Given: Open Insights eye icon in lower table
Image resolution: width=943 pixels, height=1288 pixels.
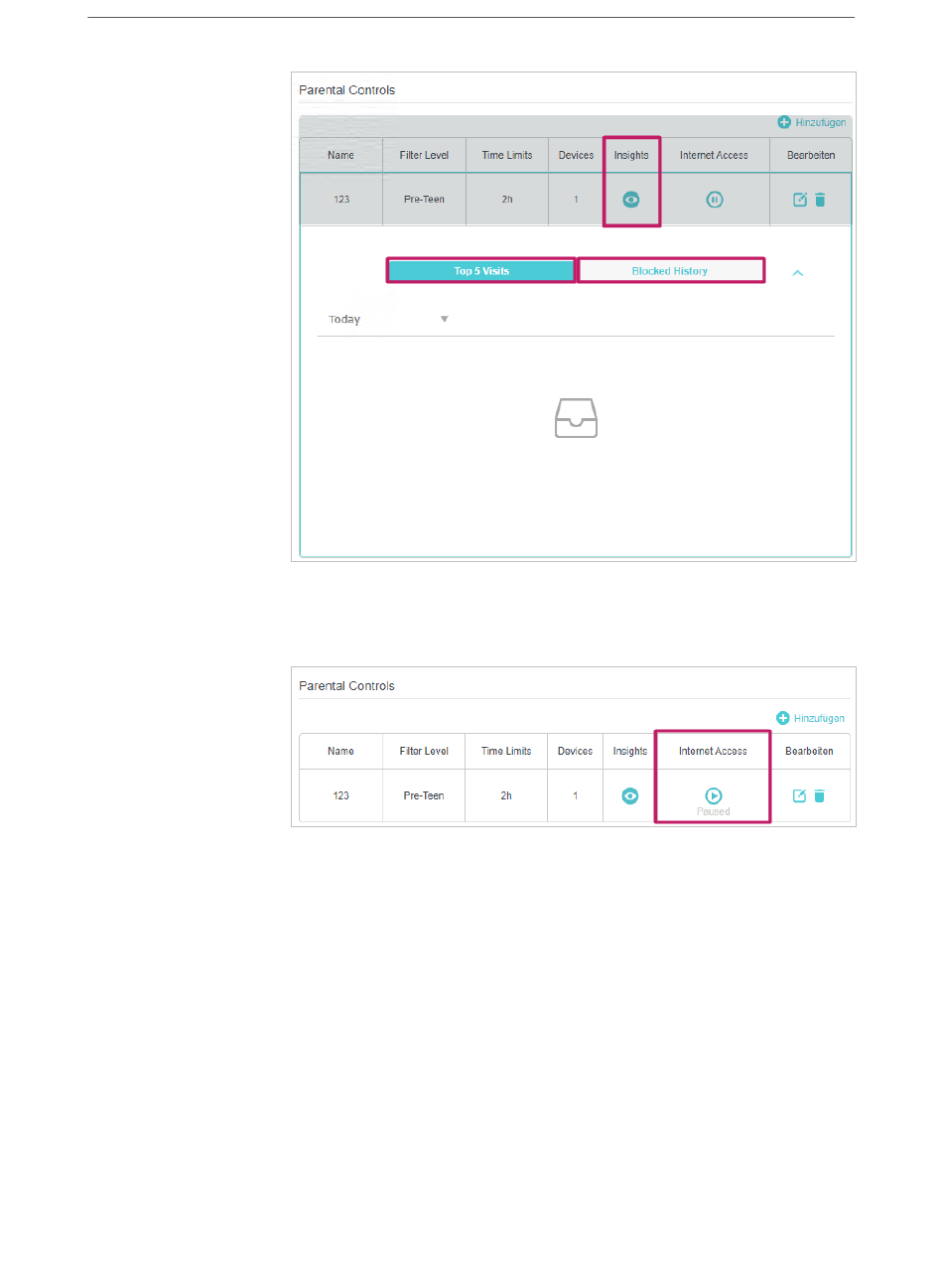Looking at the screenshot, I should 630,795.
